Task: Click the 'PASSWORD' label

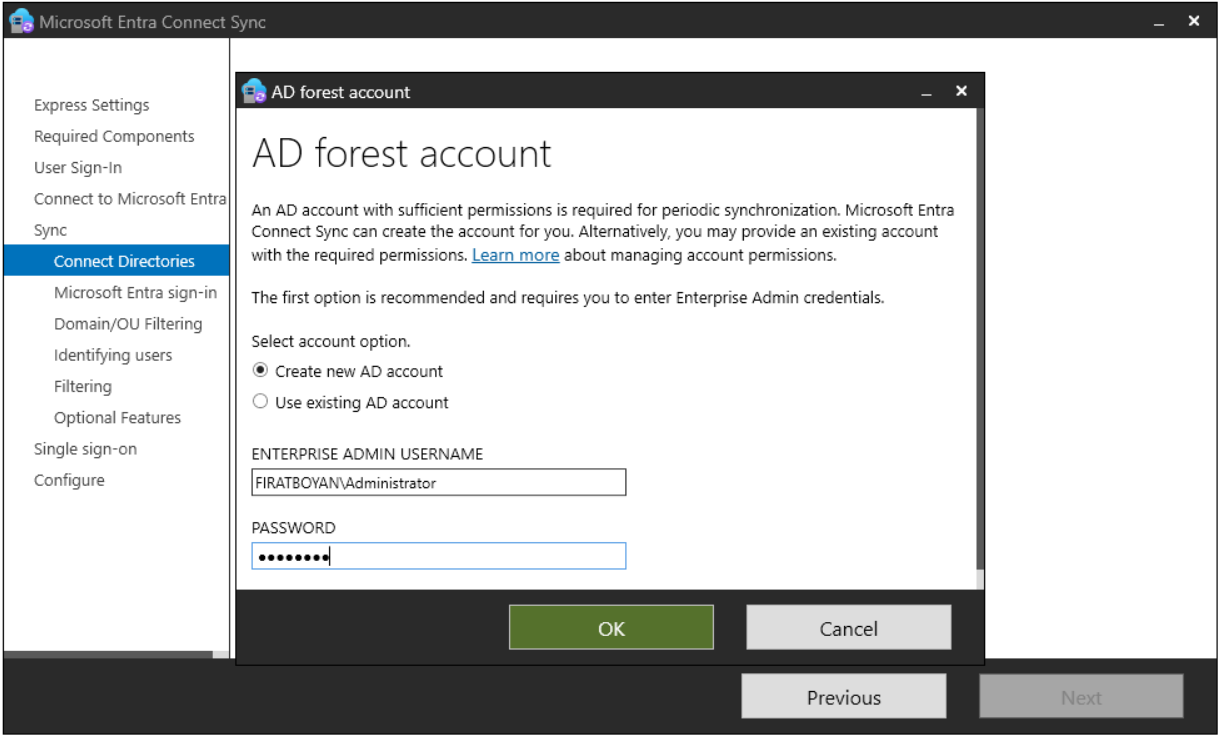Action: pyautogui.click(x=293, y=528)
